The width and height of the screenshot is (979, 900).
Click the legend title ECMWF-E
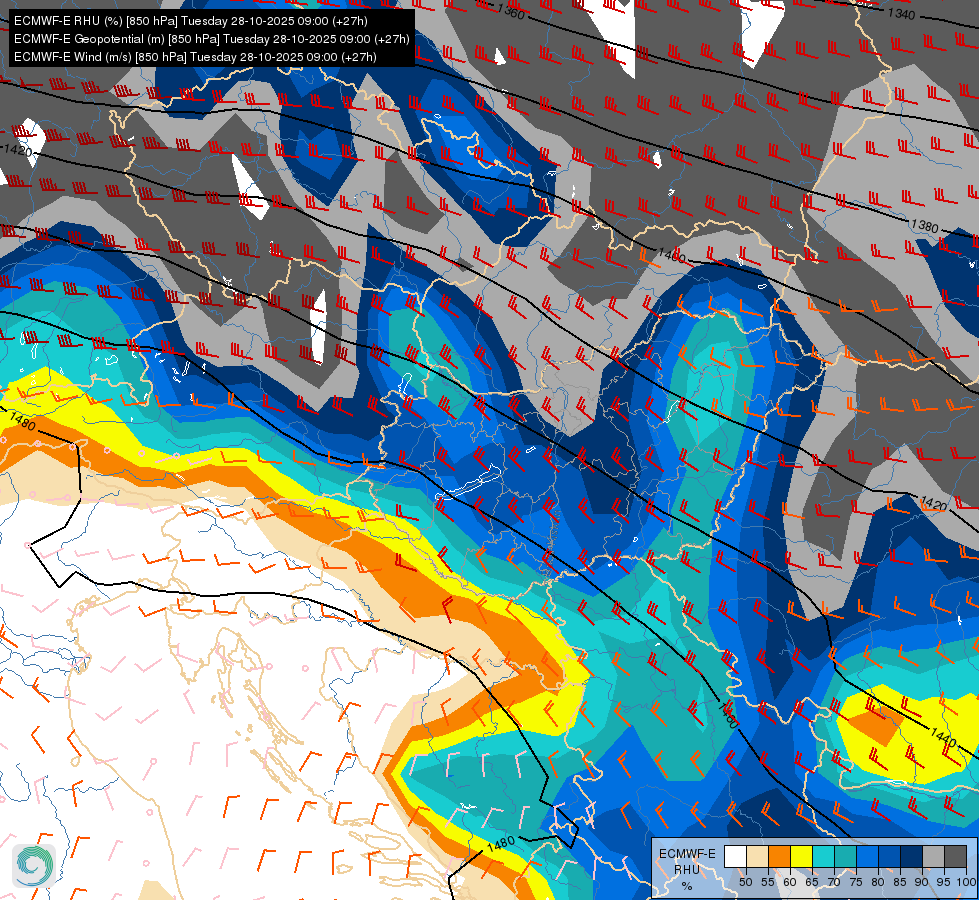(687, 854)
